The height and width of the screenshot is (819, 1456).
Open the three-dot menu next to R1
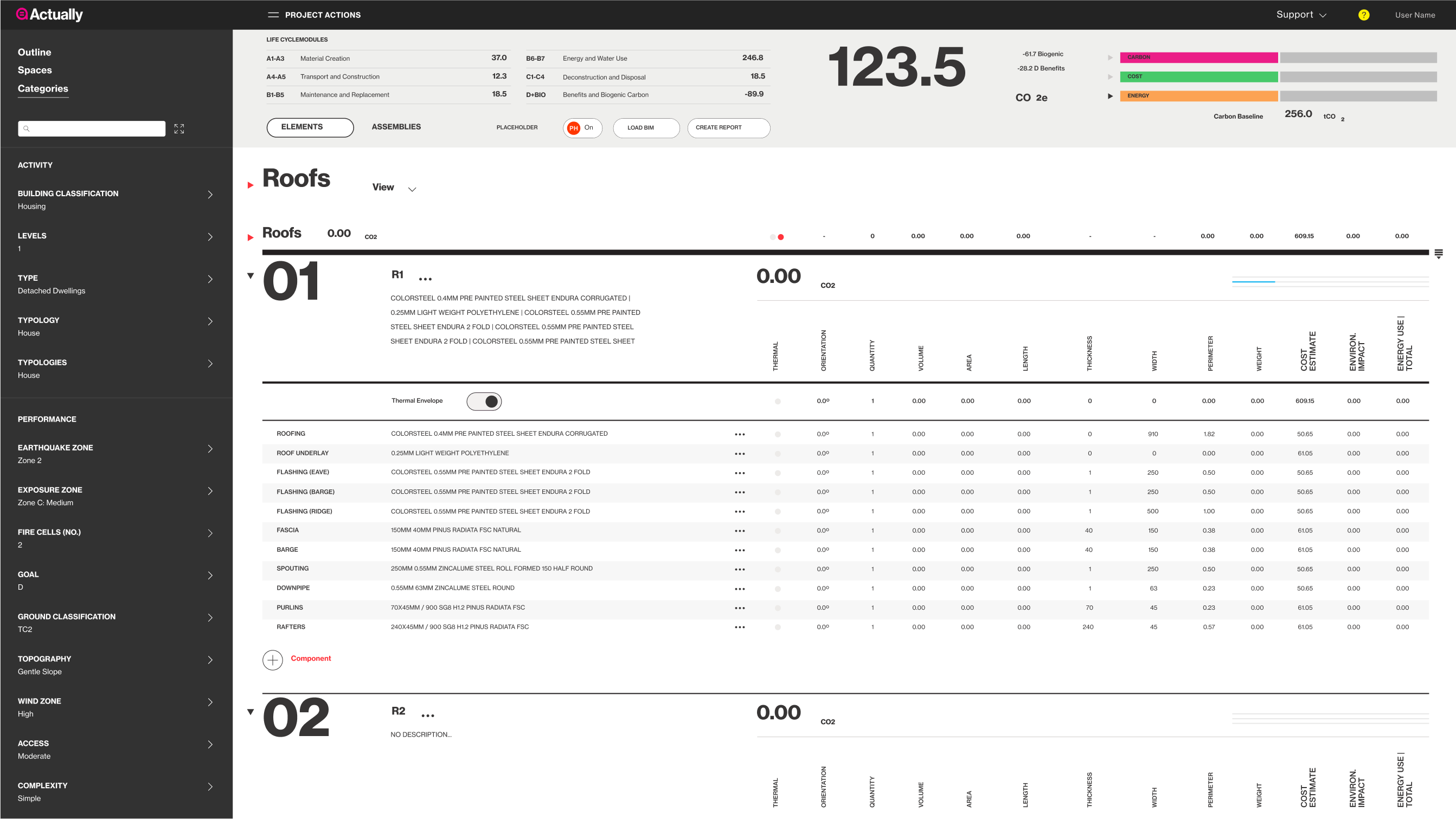(425, 279)
